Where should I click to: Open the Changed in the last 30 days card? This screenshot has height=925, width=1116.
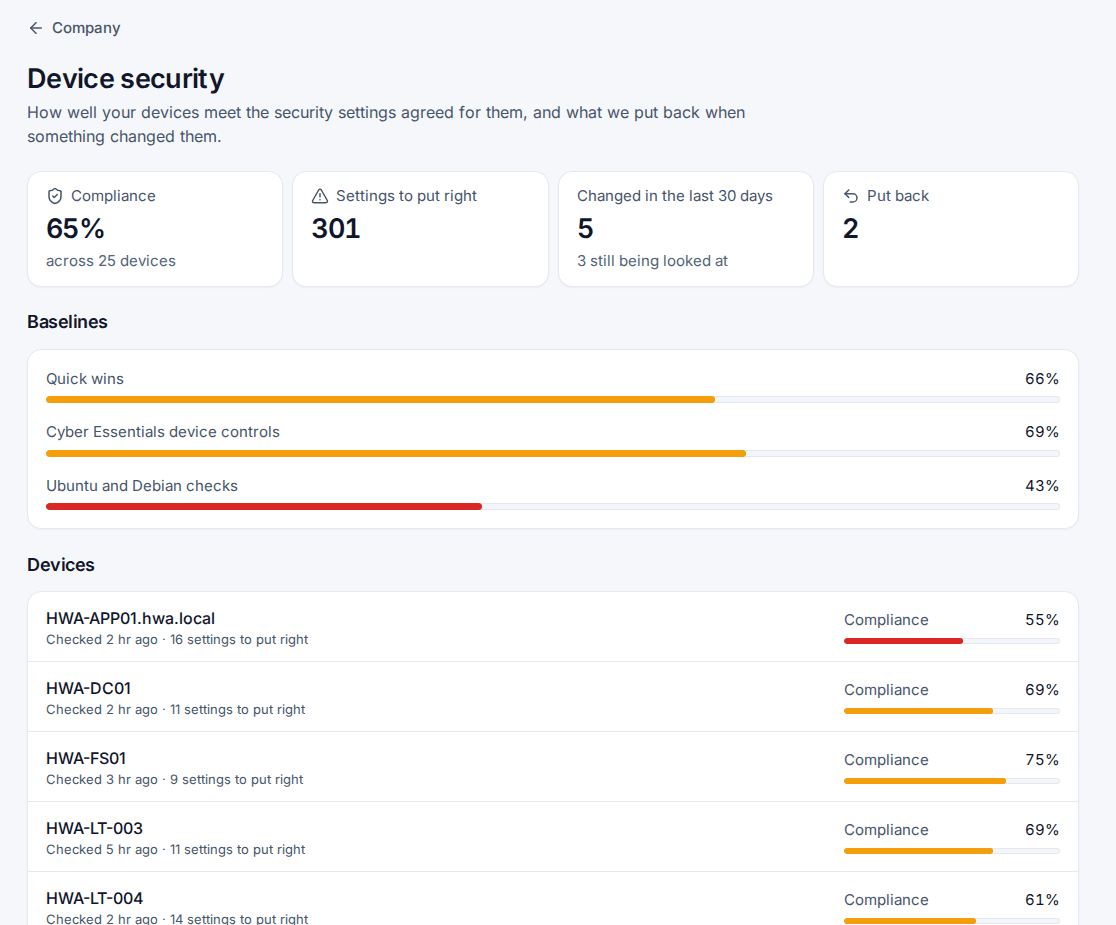[x=686, y=229]
